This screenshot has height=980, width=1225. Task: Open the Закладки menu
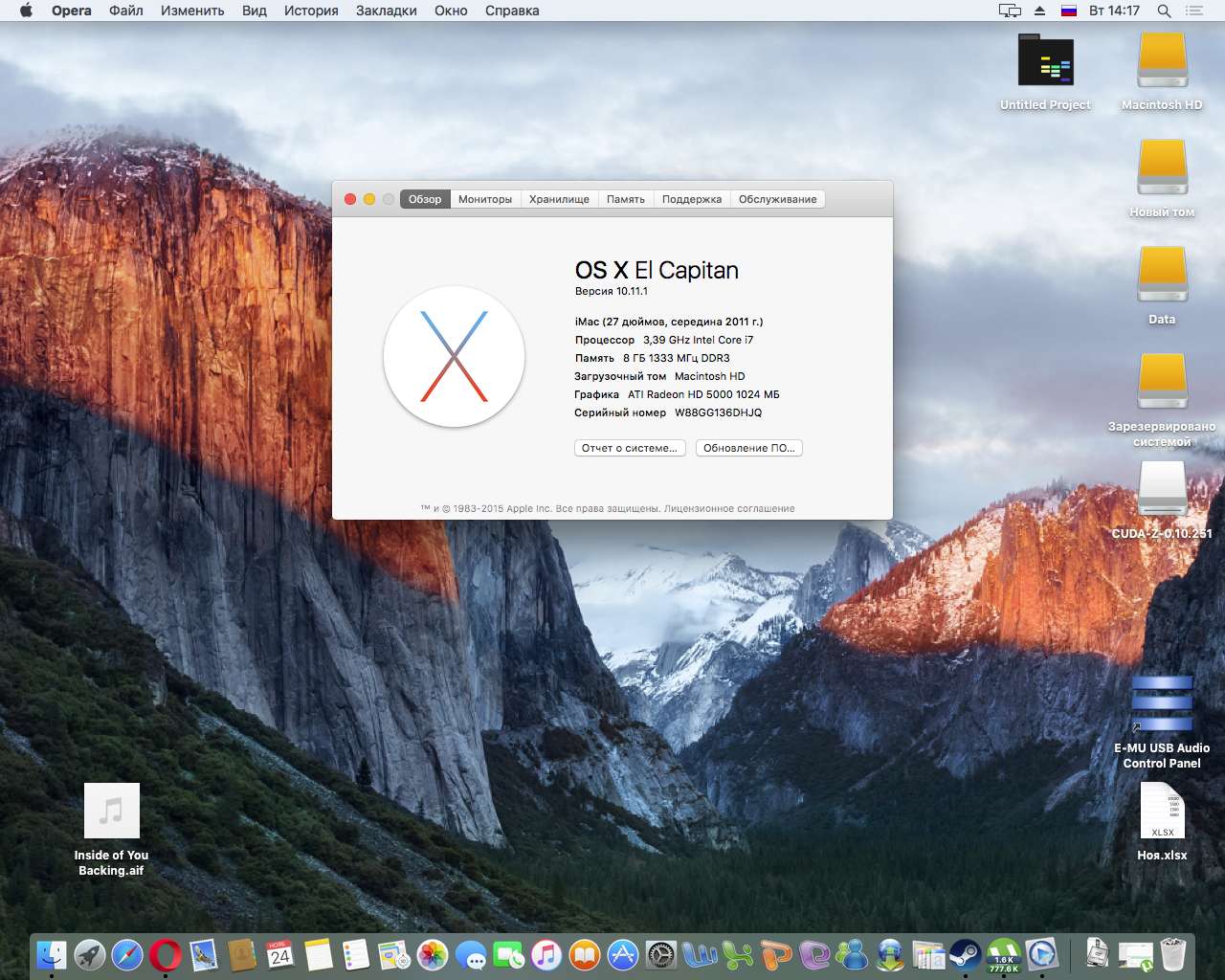[386, 11]
